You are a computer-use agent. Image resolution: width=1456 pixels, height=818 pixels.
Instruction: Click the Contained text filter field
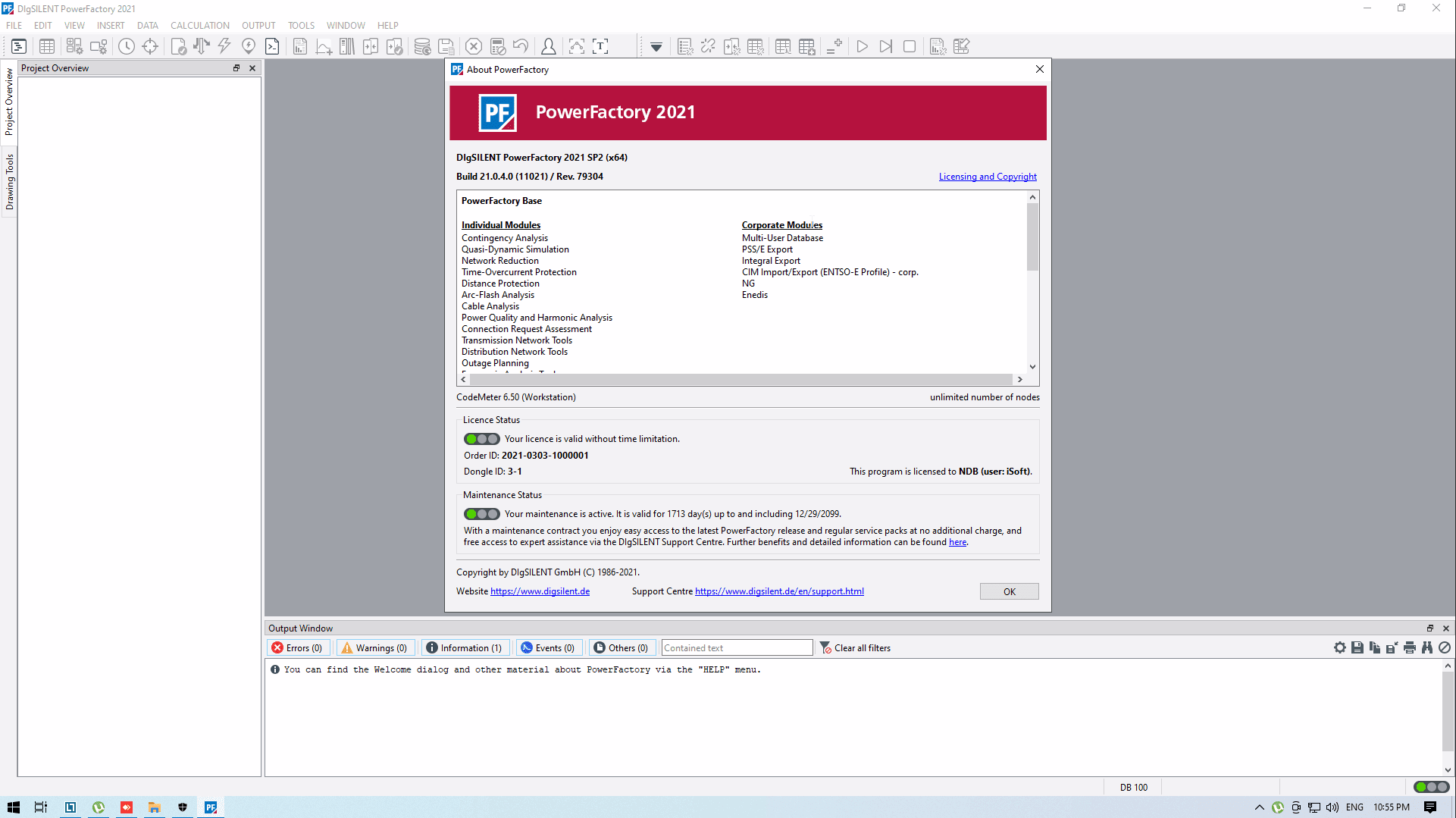pos(736,648)
